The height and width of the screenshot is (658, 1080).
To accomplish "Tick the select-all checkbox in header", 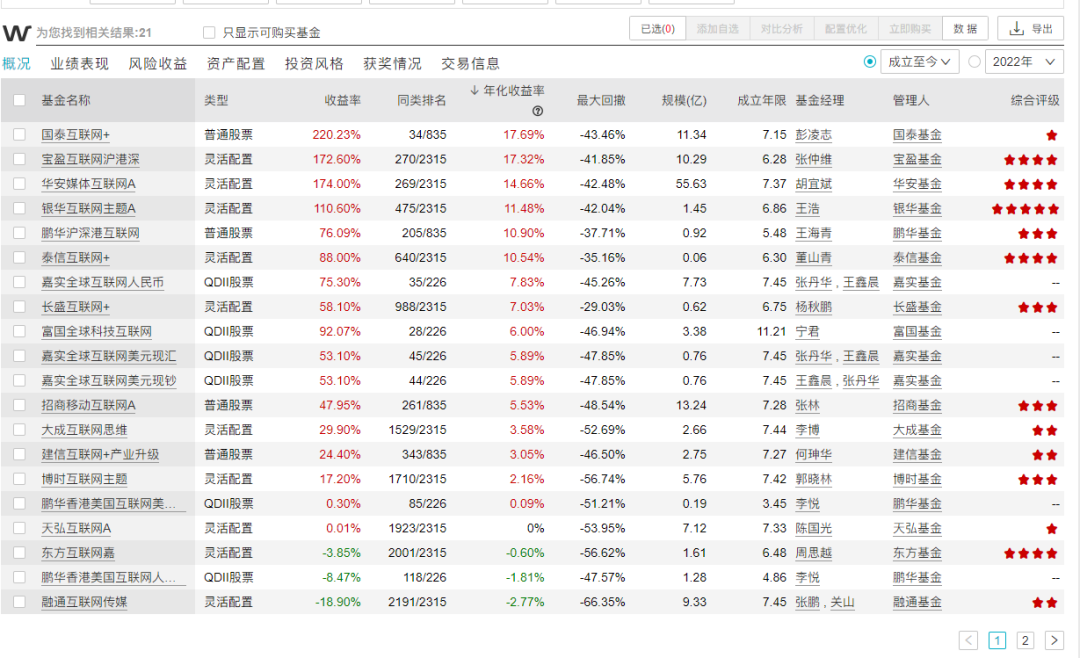I will click(19, 101).
